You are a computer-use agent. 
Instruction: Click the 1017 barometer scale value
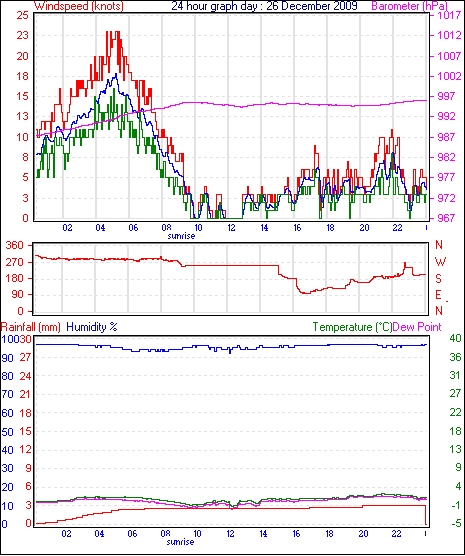(x=449, y=15)
